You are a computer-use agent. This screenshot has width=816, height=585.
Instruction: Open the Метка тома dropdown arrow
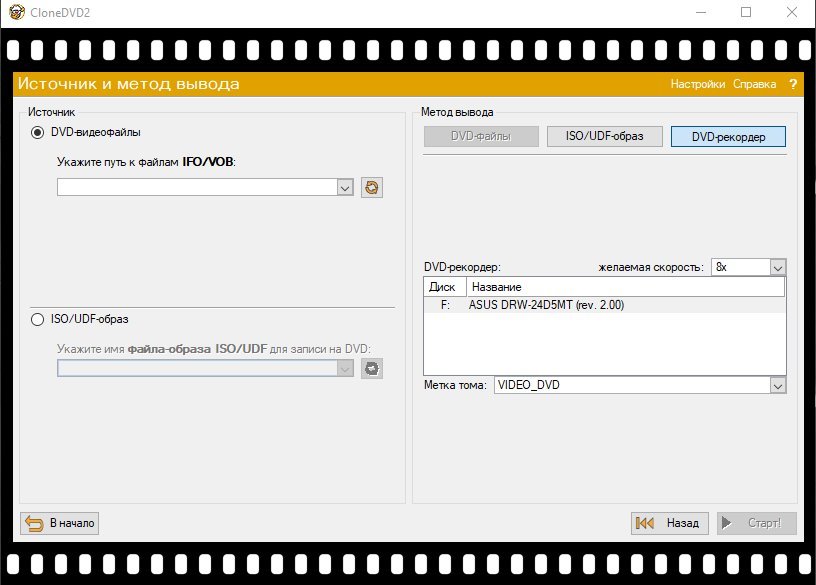tap(777, 386)
